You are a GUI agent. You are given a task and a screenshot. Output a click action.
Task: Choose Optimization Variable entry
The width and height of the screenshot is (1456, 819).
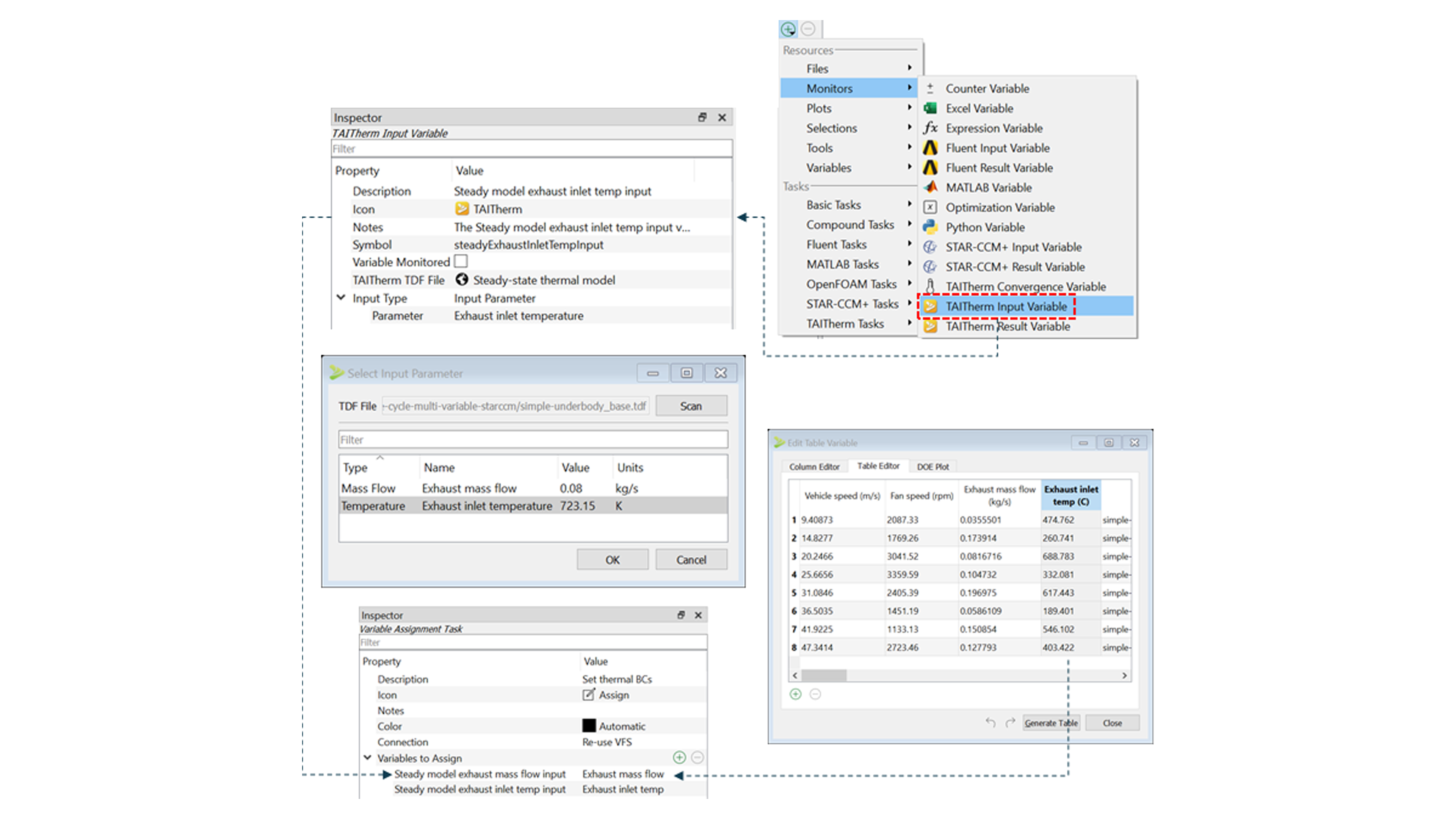(x=1000, y=207)
